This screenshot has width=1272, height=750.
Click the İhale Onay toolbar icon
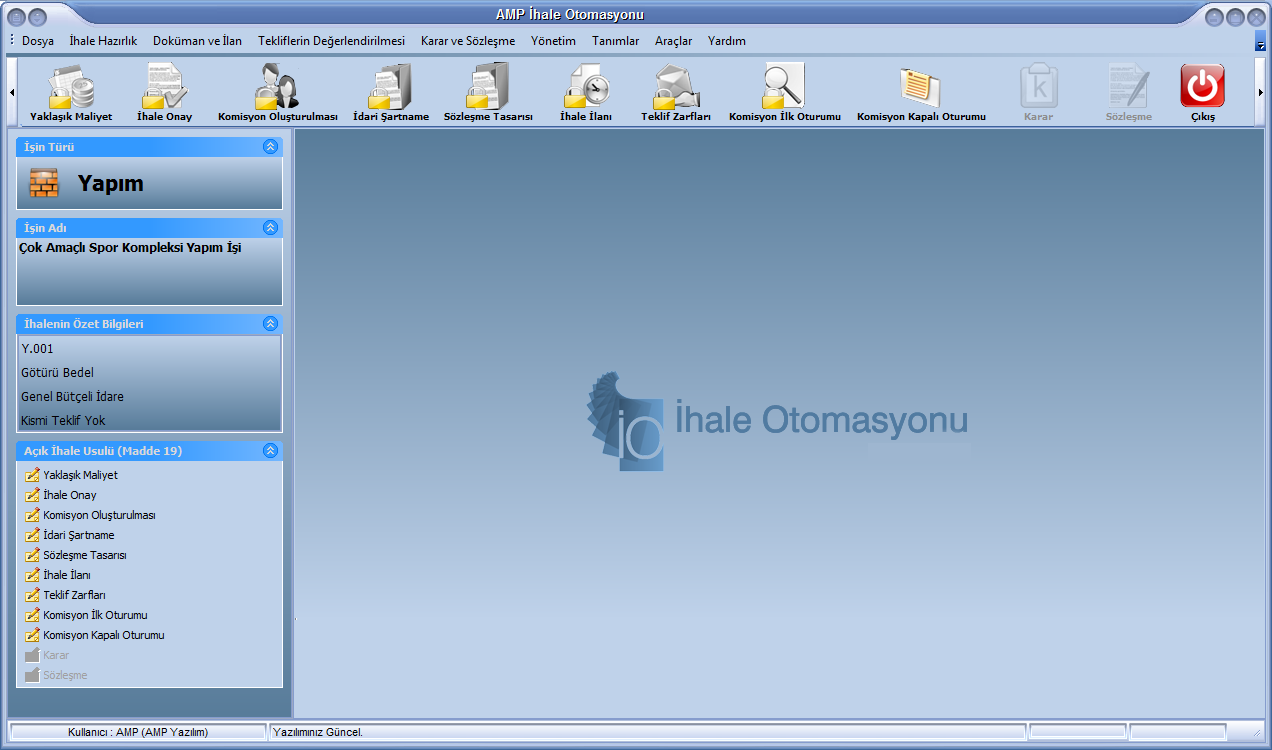coord(164,88)
